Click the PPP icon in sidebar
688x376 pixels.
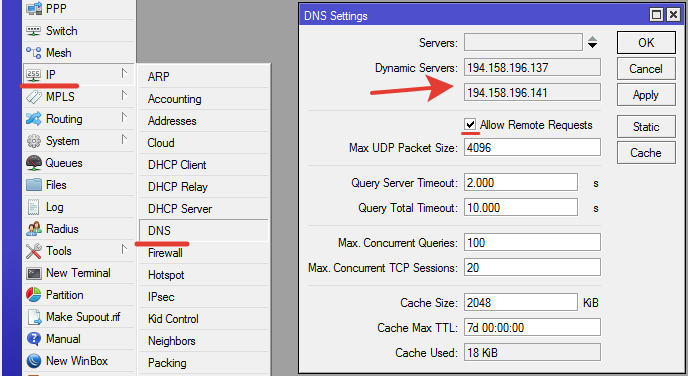[x=34, y=8]
